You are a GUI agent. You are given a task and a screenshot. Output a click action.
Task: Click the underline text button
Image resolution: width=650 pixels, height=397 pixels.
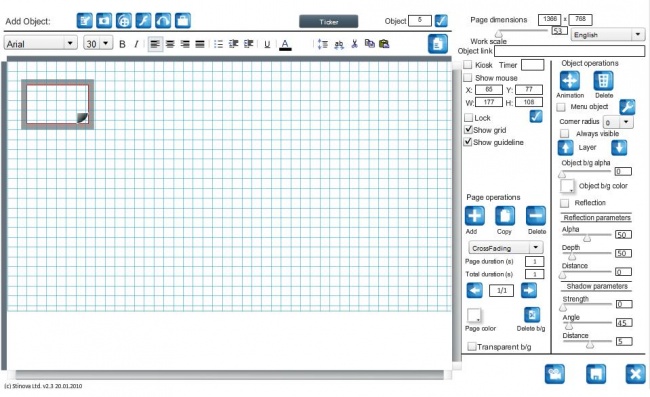[x=267, y=44]
